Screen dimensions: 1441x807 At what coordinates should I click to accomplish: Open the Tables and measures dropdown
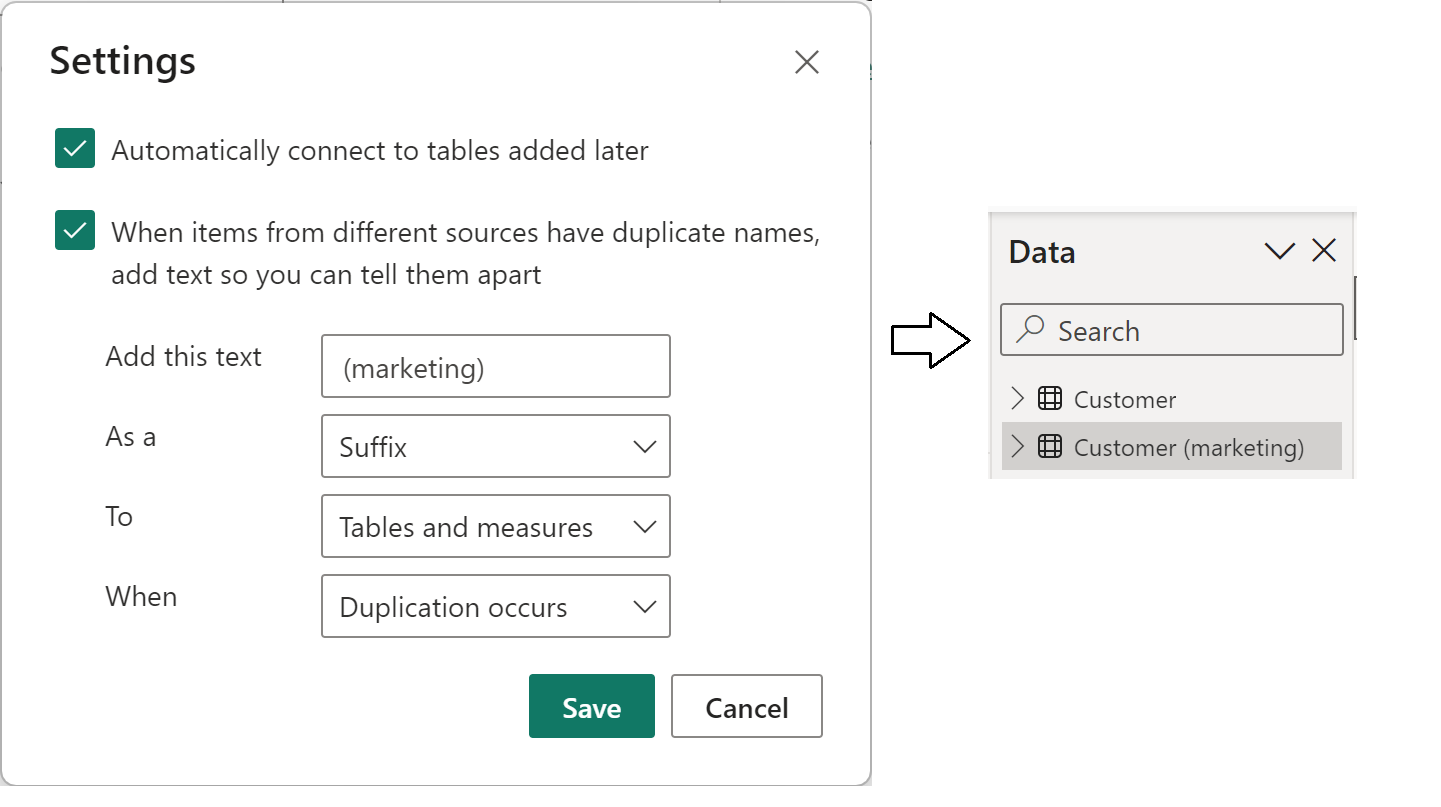[495, 527]
